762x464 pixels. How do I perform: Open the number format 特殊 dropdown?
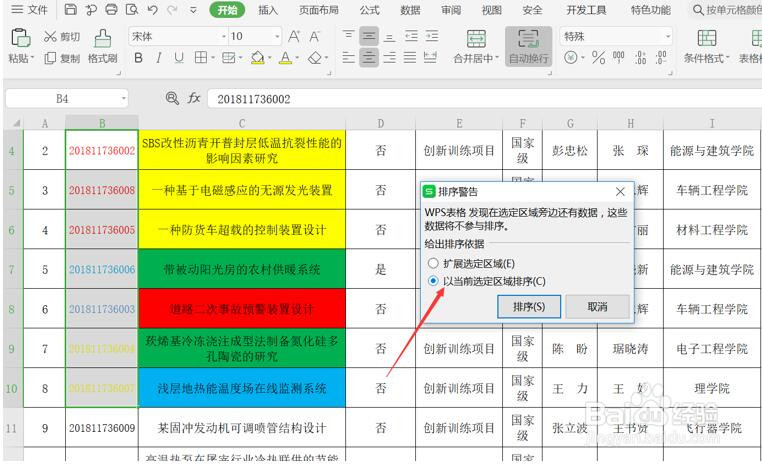(668, 36)
